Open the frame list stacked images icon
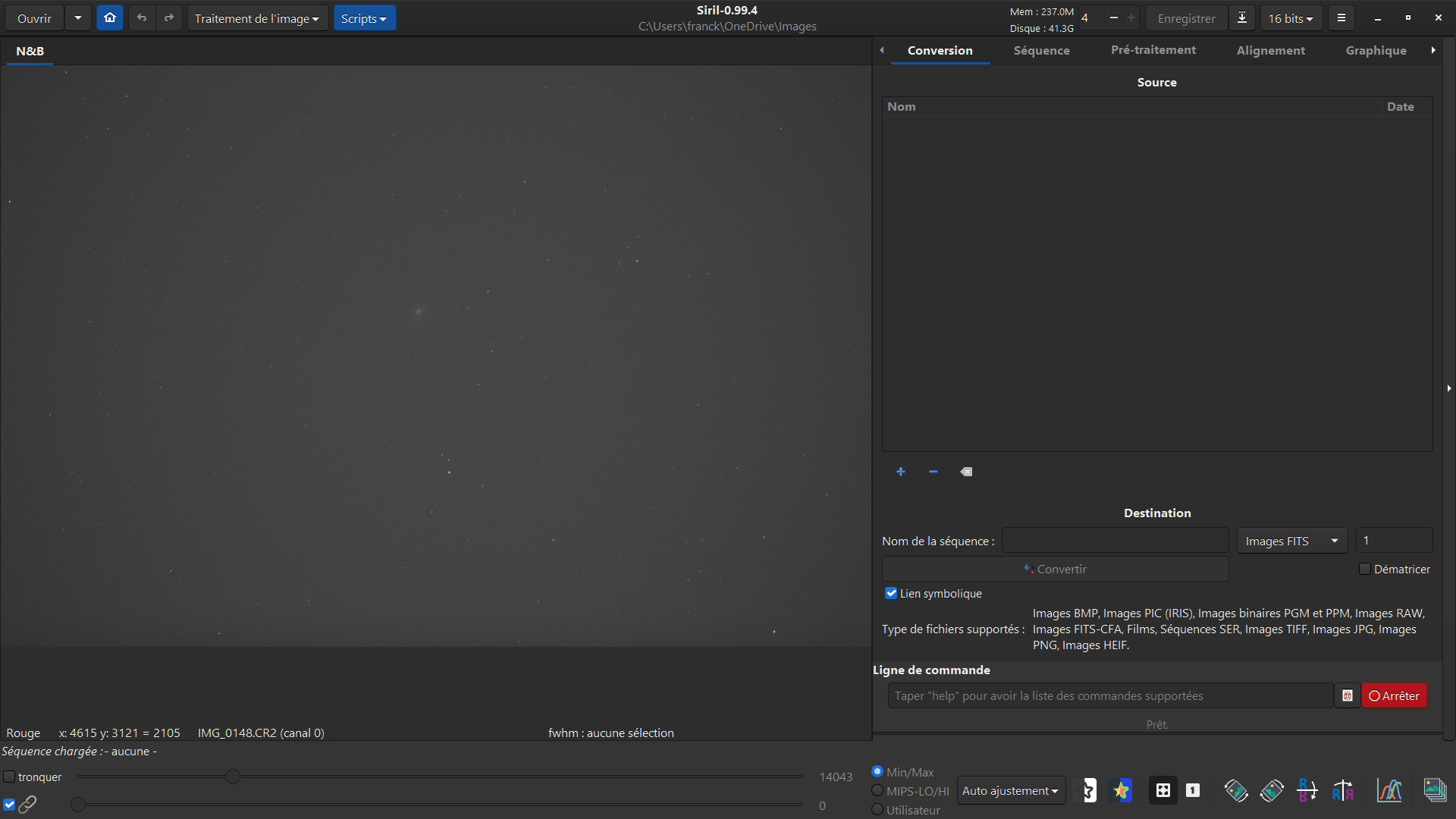1456x819 pixels. (1434, 790)
